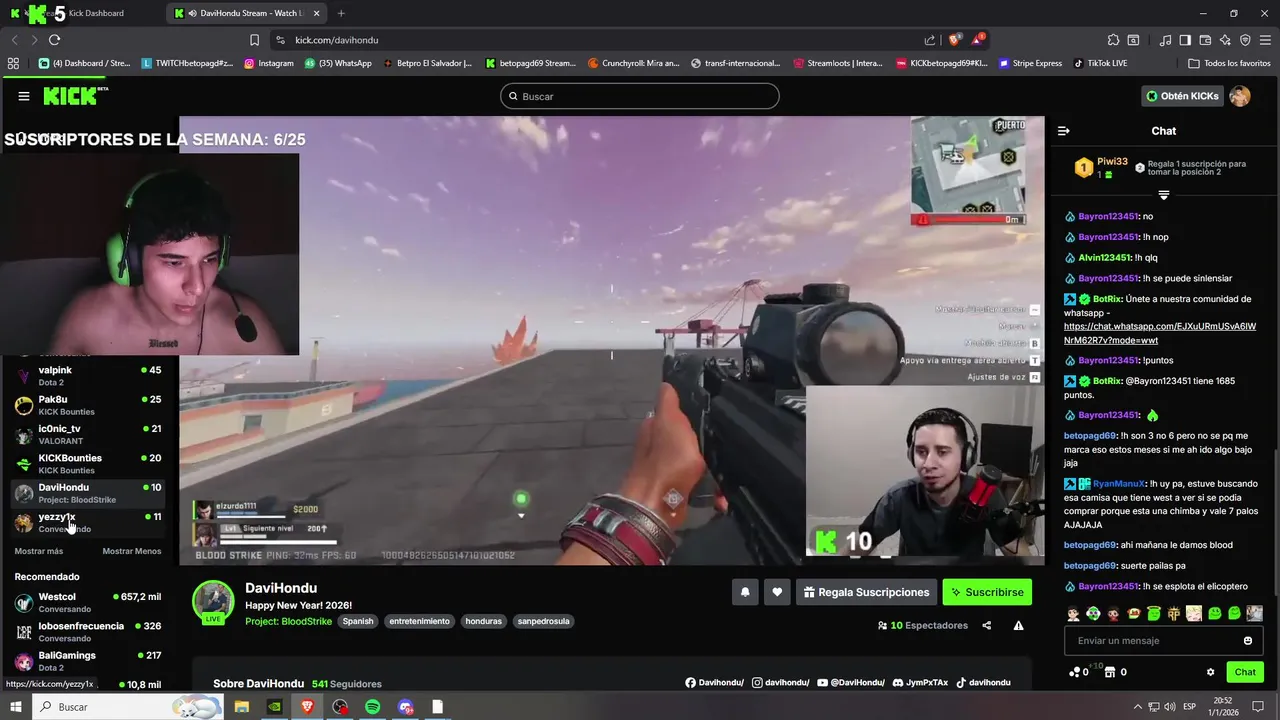Image resolution: width=1280 pixels, height=720 pixels.
Task: Open recommended BaliGamings channel
Action: [88, 661]
